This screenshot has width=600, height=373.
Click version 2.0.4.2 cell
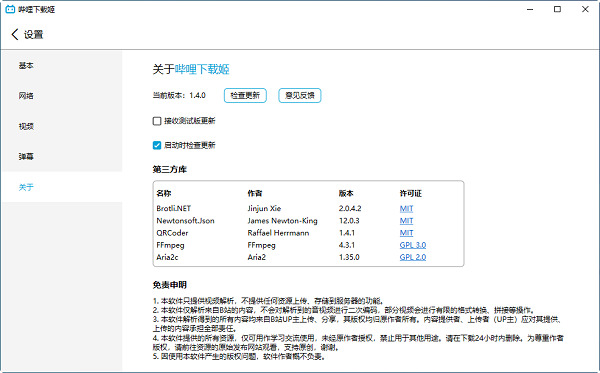pyautogui.click(x=350, y=208)
